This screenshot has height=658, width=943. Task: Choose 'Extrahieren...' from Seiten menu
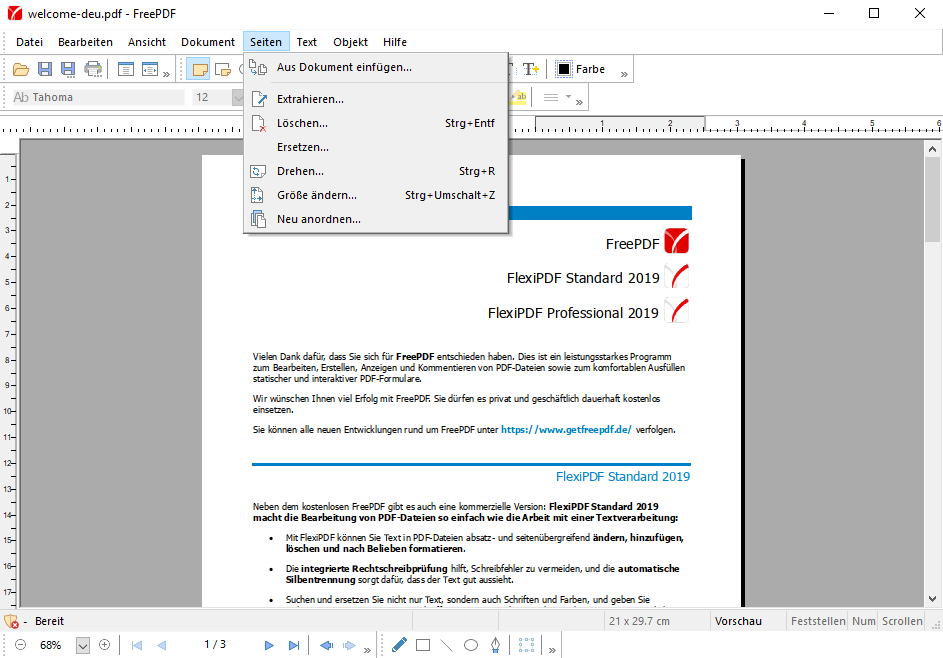376,99
